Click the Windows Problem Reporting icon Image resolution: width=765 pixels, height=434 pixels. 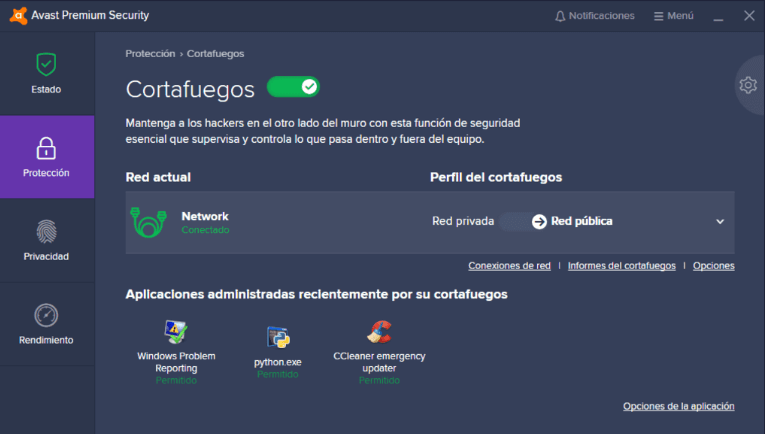point(176,332)
